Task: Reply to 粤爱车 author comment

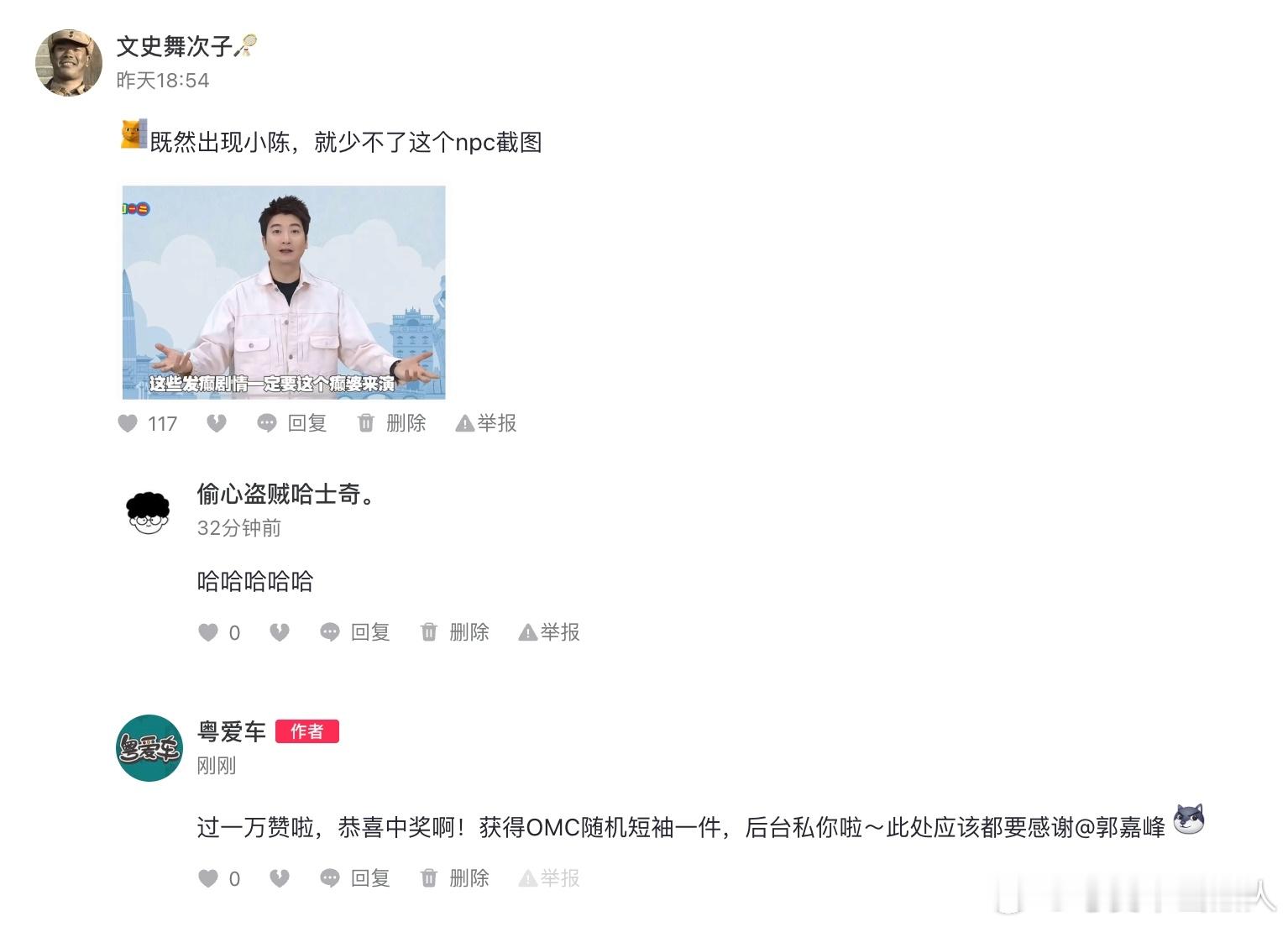Action: (355, 878)
